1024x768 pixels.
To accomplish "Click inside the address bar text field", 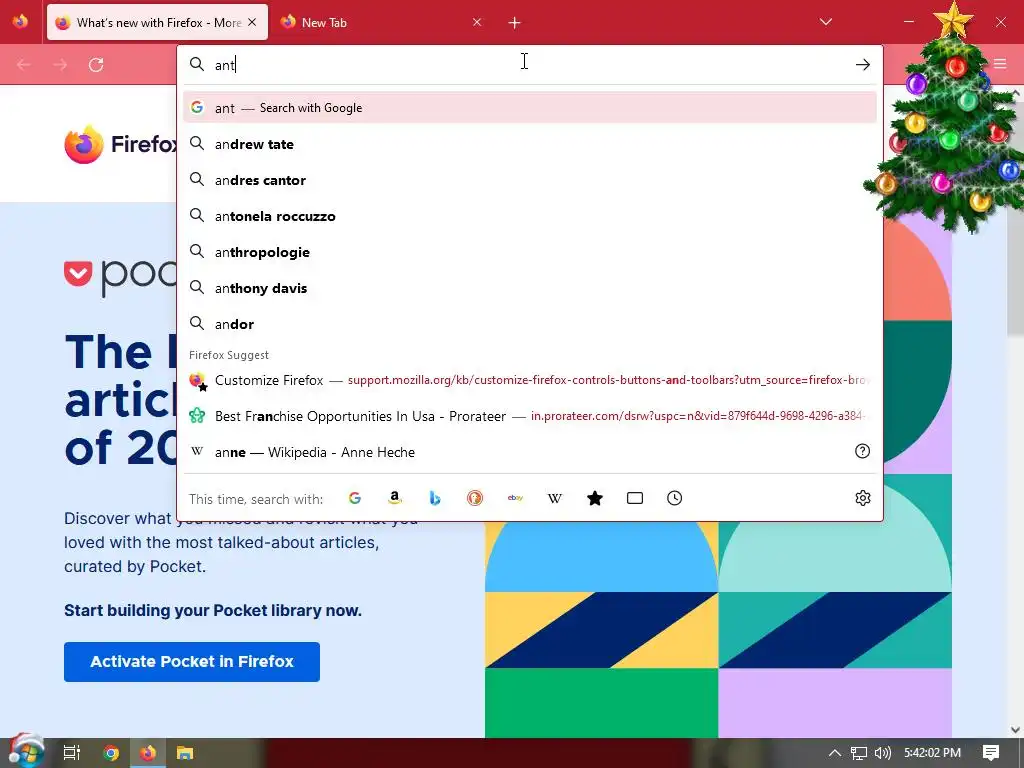I will 529,64.
